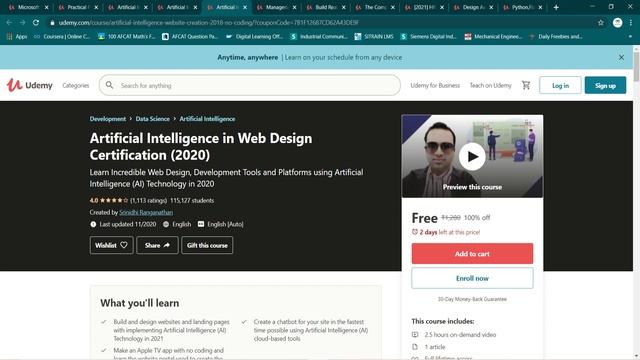Click browser forward arrow
640x360 pixels.
22,22
